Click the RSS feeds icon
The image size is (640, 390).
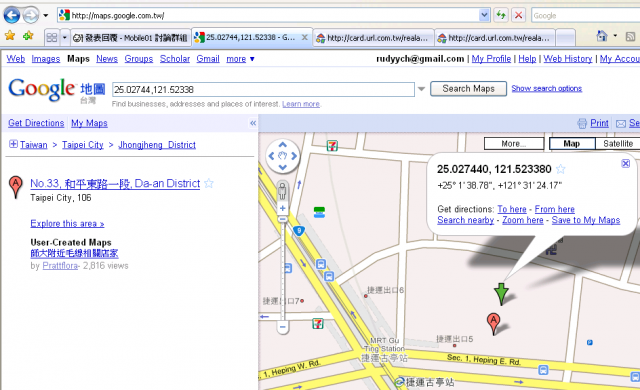[630, 36]
